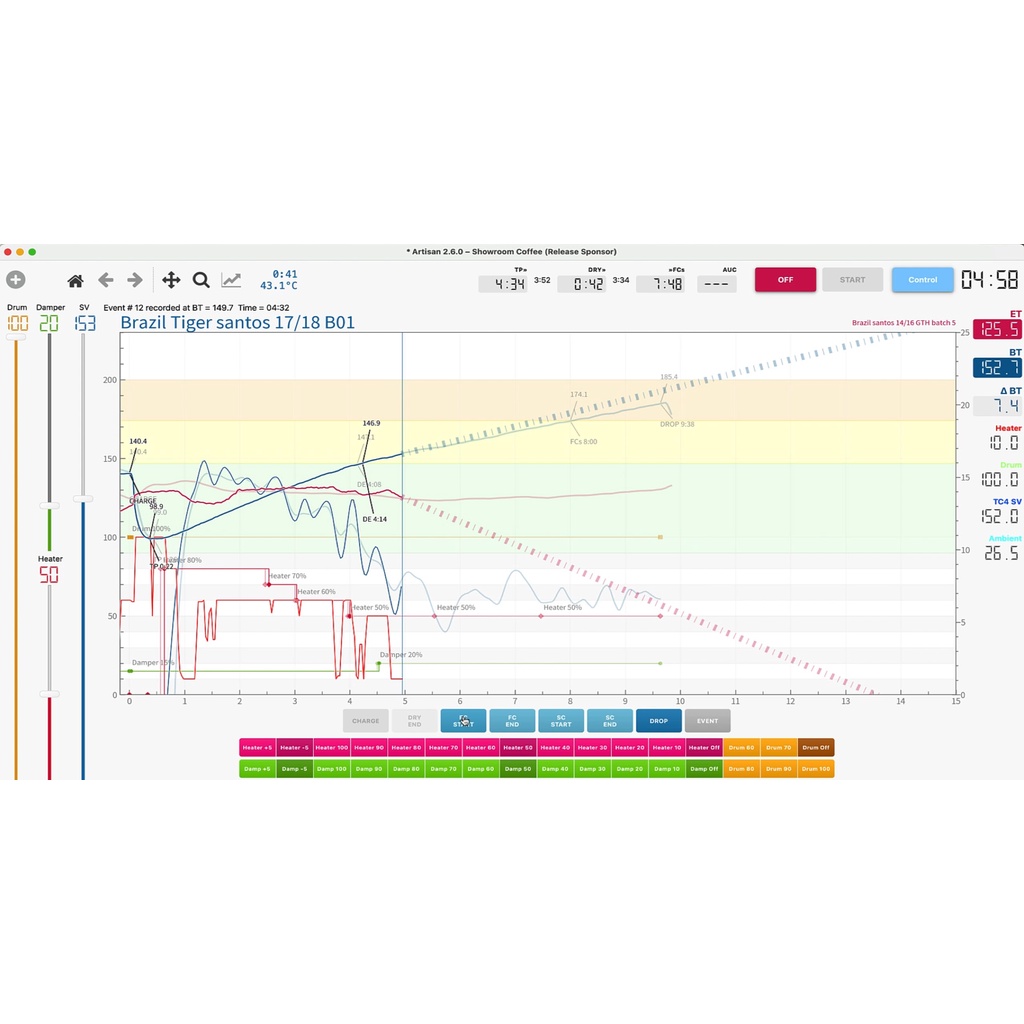This screenshot has width=1024, height=1024.
Task: Select the Pan axes tool
Action: click(171, 281)
